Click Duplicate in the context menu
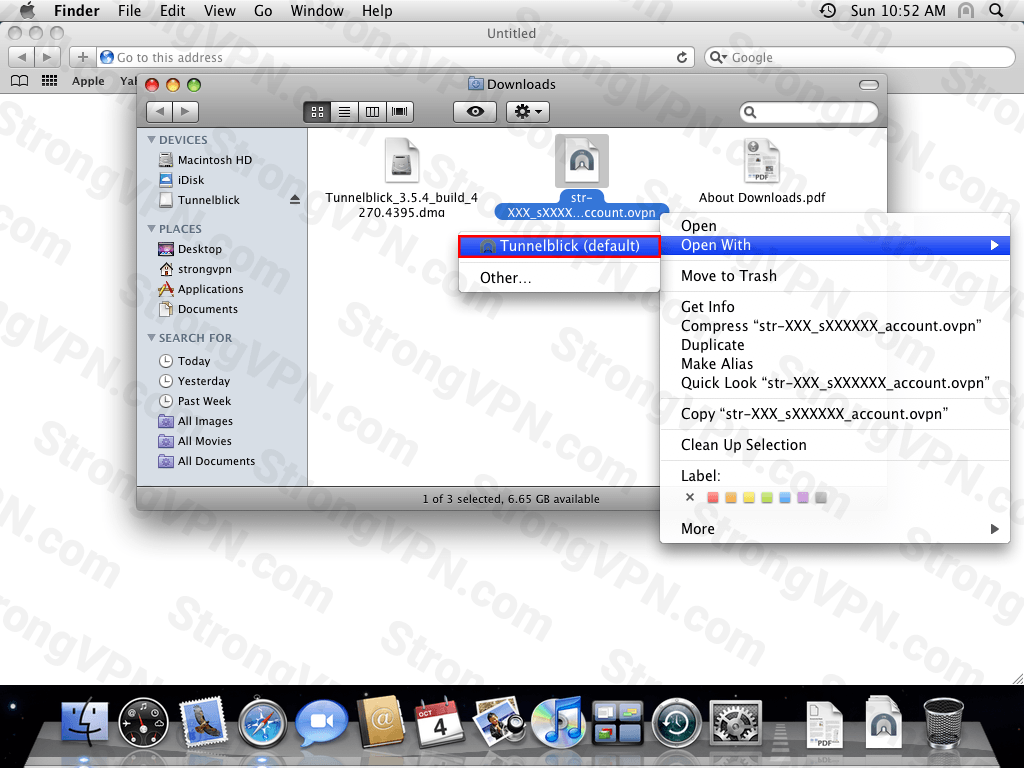Viewport: 1024px width, 768px height. pyautogui.click(x=835, y=345)
